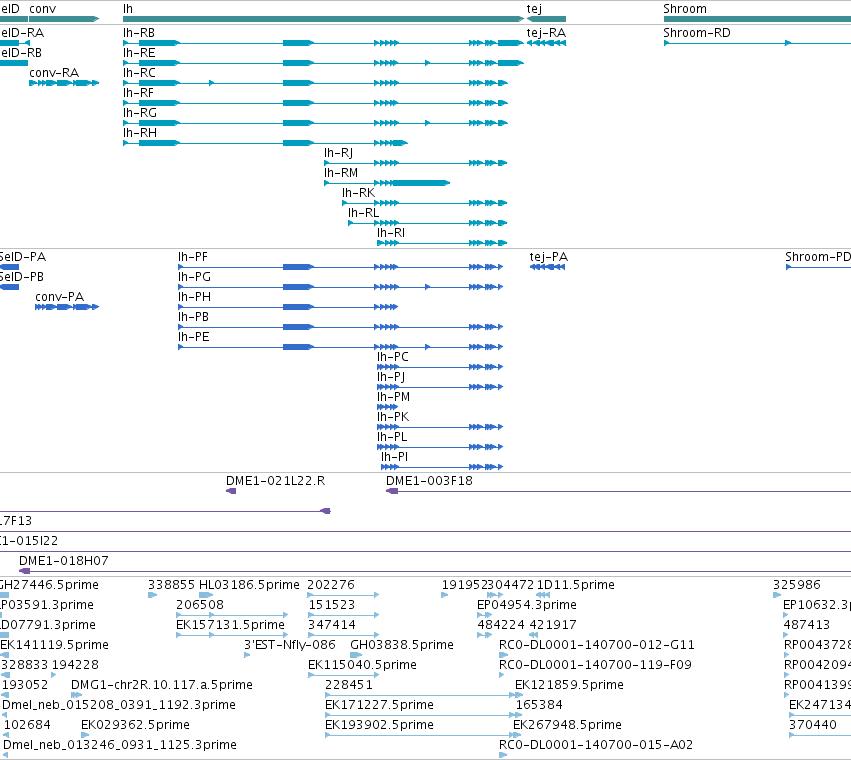
Task: Click the EK193902.5prime EST label
Action: (x=379, y=725)
